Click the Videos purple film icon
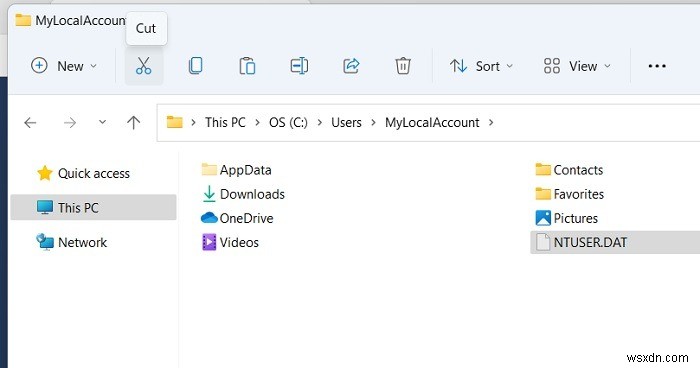Image resolution: width=700 pixels, height=368 pixels. point(209,242)
